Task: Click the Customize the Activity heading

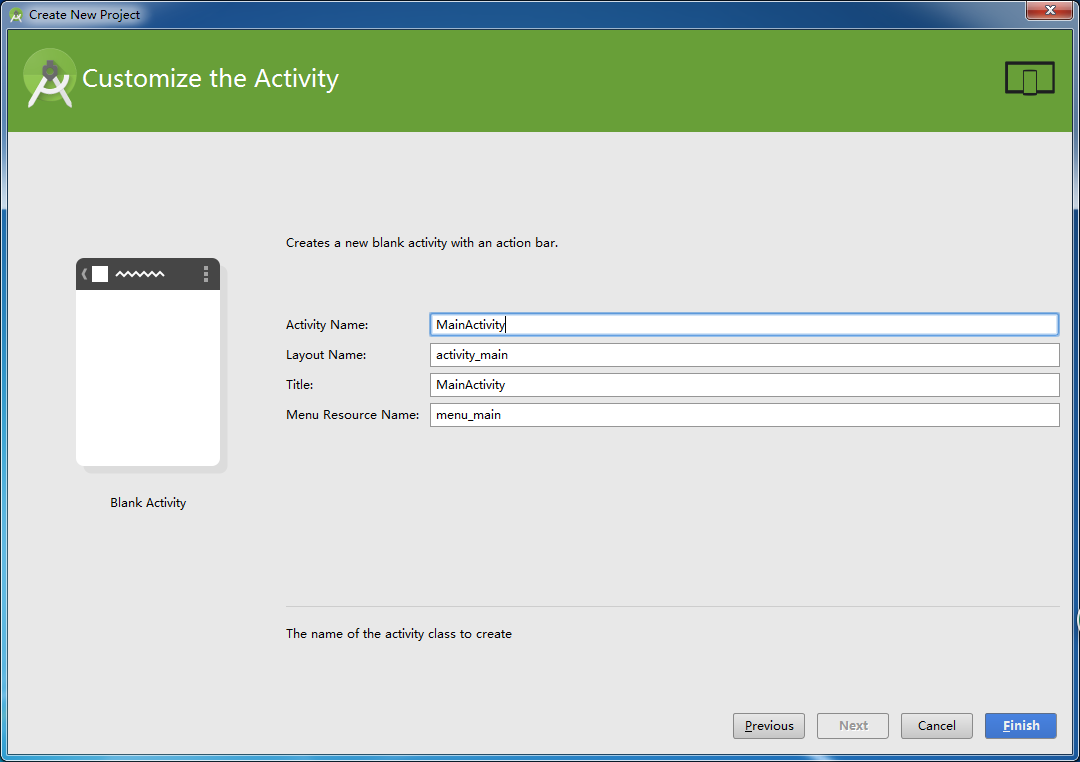Action: [210, 79]
